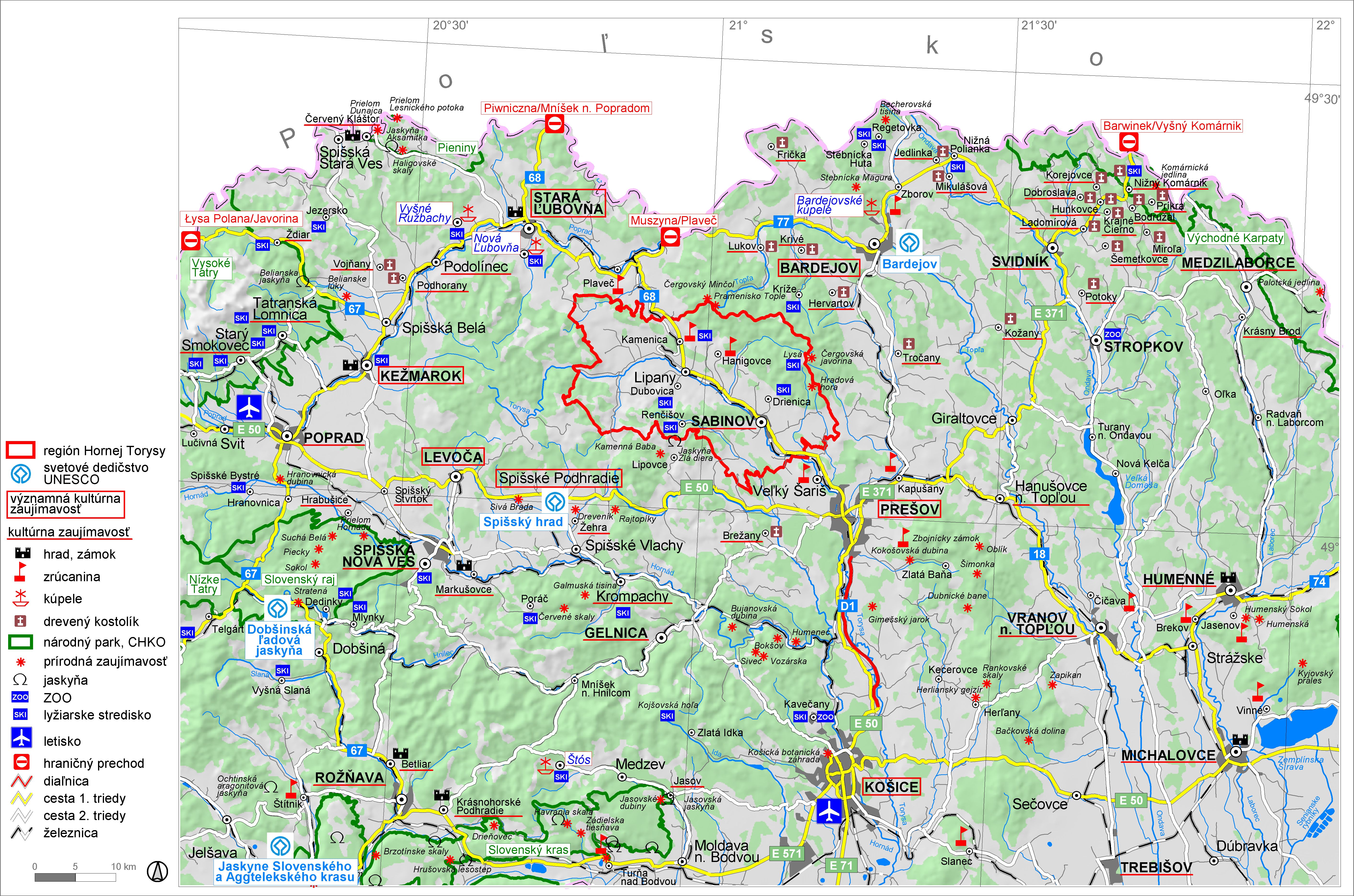Click the MEDZILABORCE town label
The width and height of the screenshot is (1354, 896).
point(1238,263)
